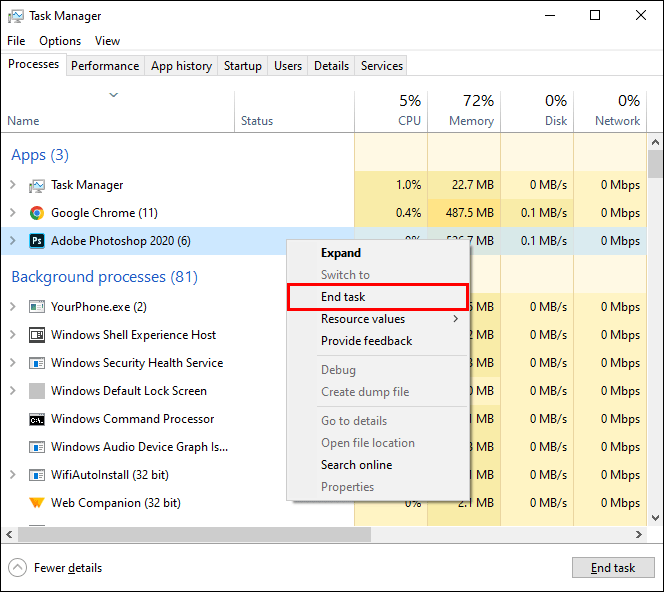This screenshot has height=592, width=664.
Task: Select Search online from context menu
Action: pos(356,465)
